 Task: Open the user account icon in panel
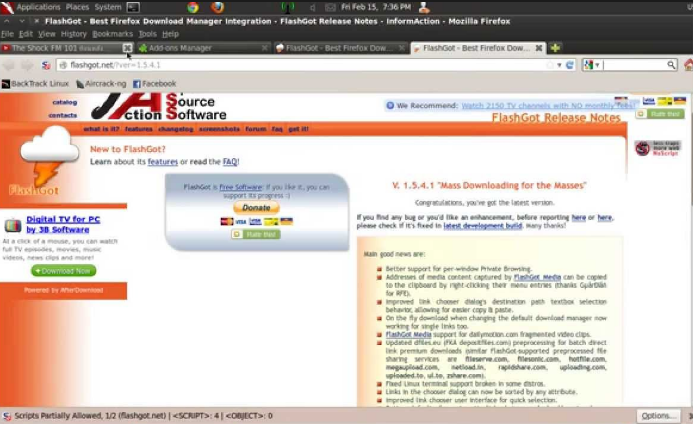[424, 7]
